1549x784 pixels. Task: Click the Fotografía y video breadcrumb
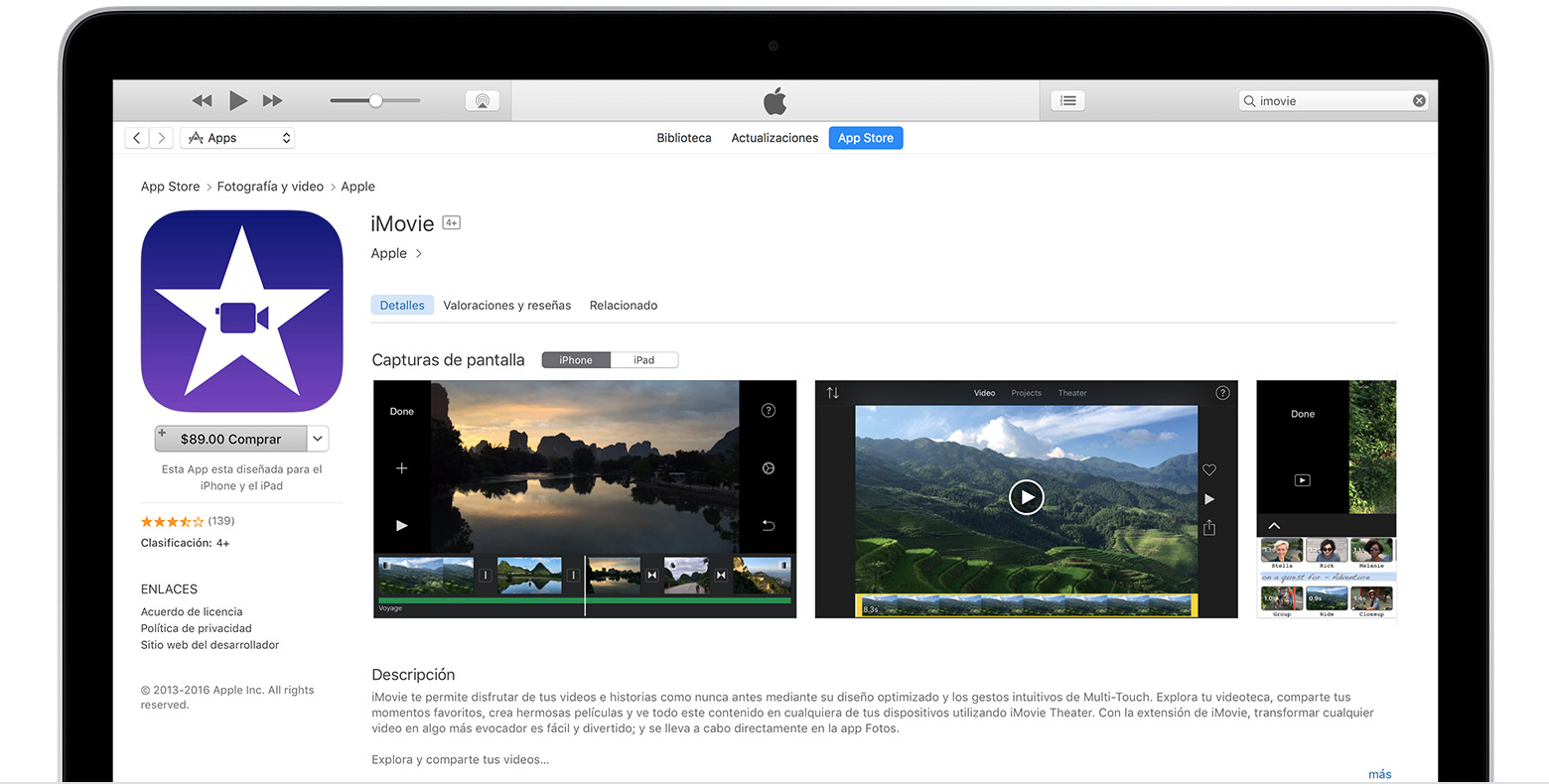270,187
